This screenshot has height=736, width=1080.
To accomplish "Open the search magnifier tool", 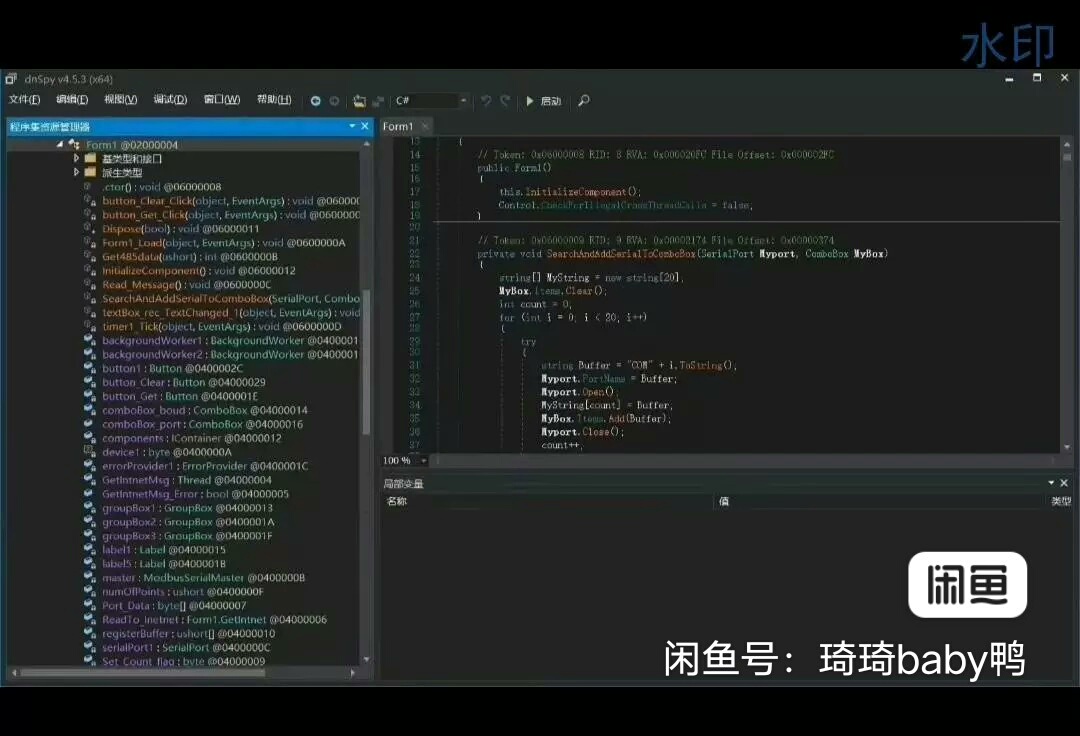I will [x=583, y=101].
